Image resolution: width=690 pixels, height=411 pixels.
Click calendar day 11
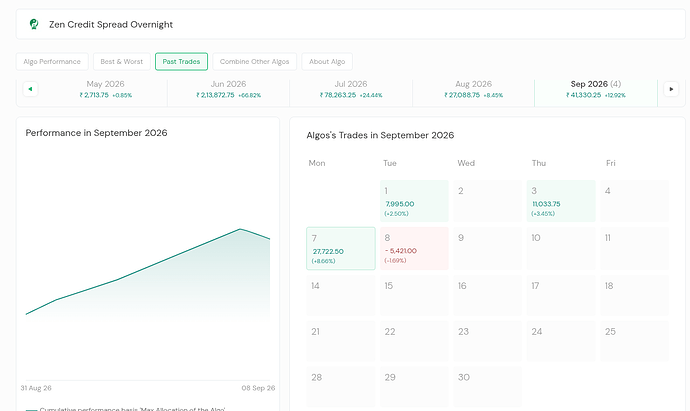click(635, 248)
